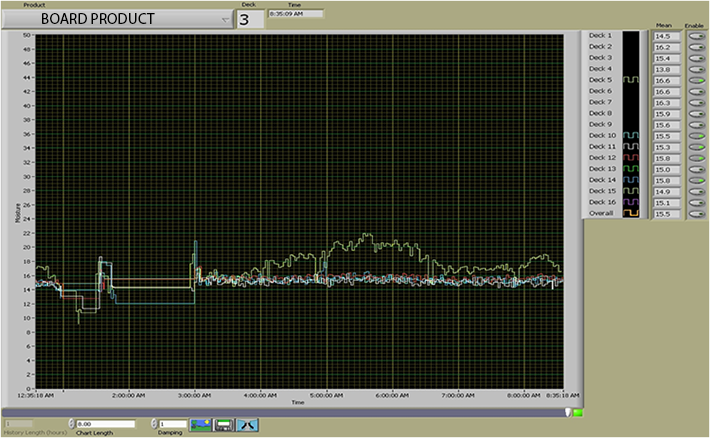The height and width of the screenshot is (438, 710).
Task: Enable the Deck 4 trace
Action: coord(696,69)
